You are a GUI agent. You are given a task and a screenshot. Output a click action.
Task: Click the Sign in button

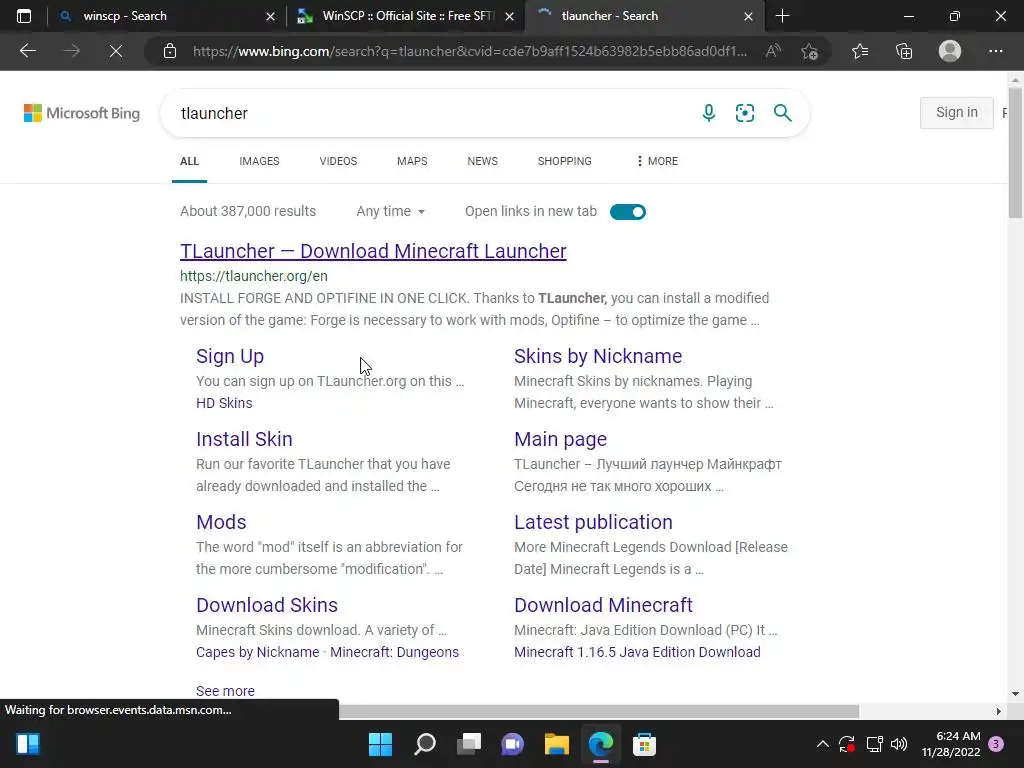point(957,112)
